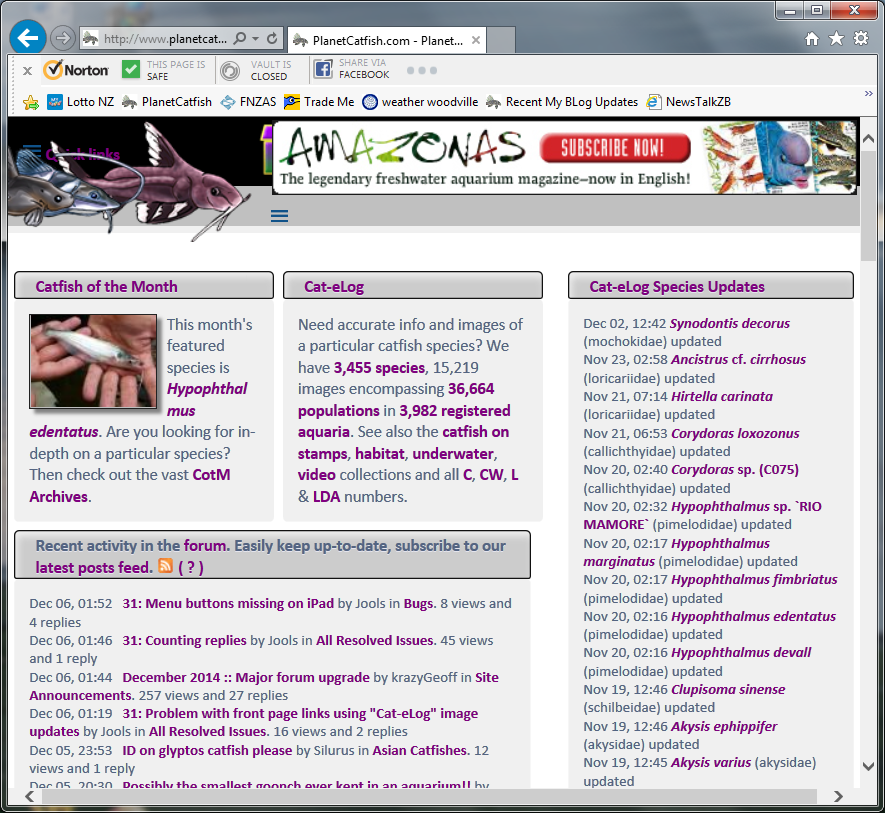Click the vertical scrollbar up arrow
This screenshot has width=885, height=813.
[868, 138]
